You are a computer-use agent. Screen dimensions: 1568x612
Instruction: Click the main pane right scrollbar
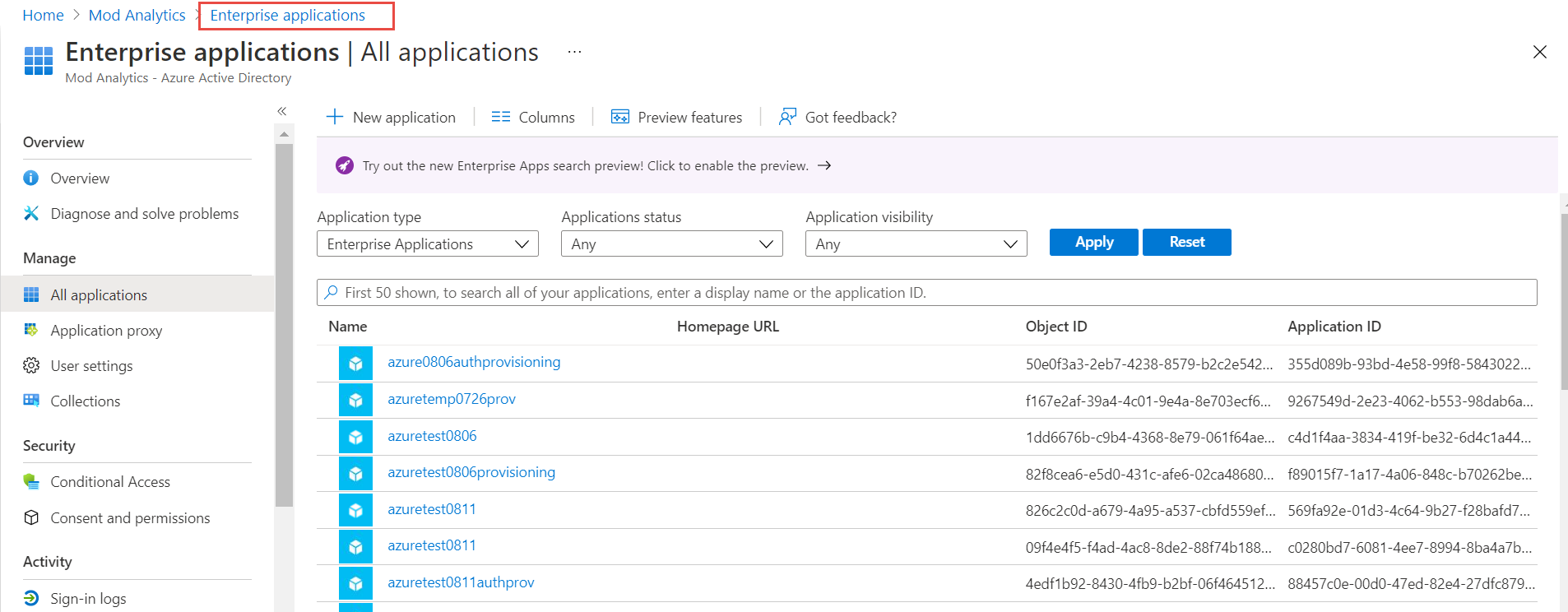pyautogui.click(x=1564, y=301)
